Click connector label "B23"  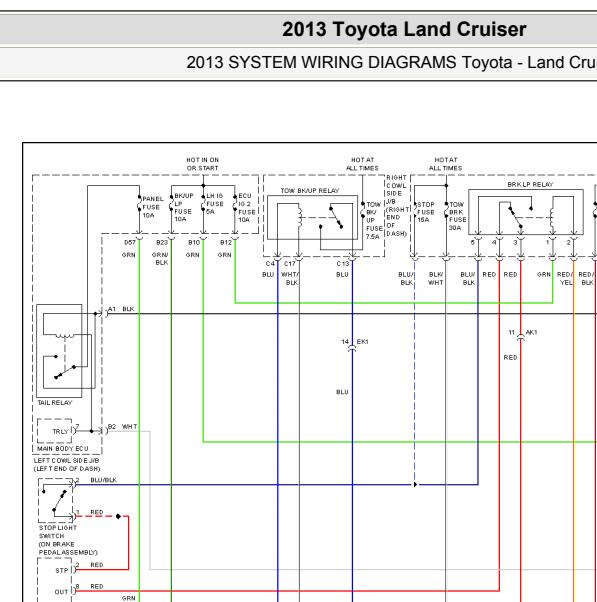[162, 243]
